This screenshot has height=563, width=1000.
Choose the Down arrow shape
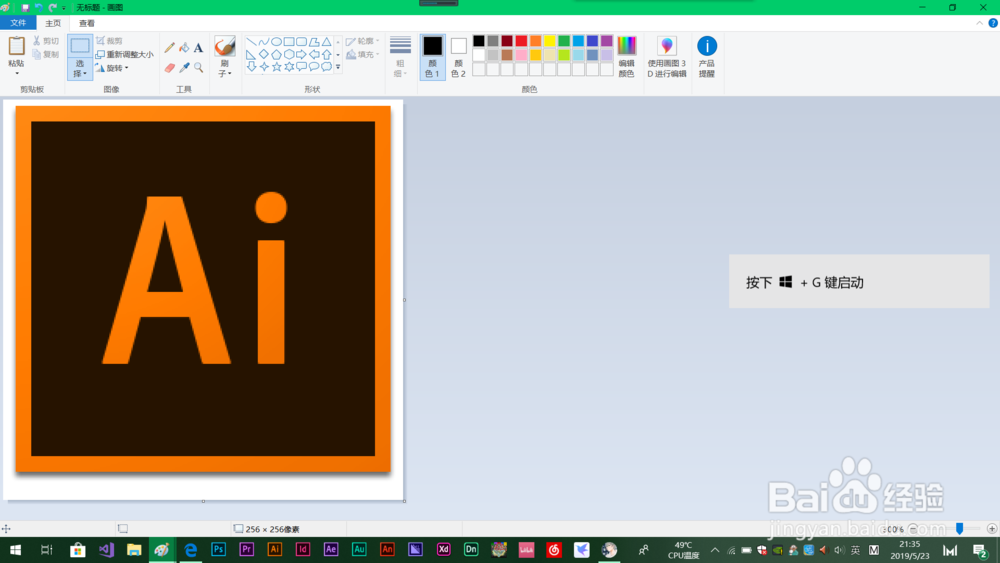[251, 66]
